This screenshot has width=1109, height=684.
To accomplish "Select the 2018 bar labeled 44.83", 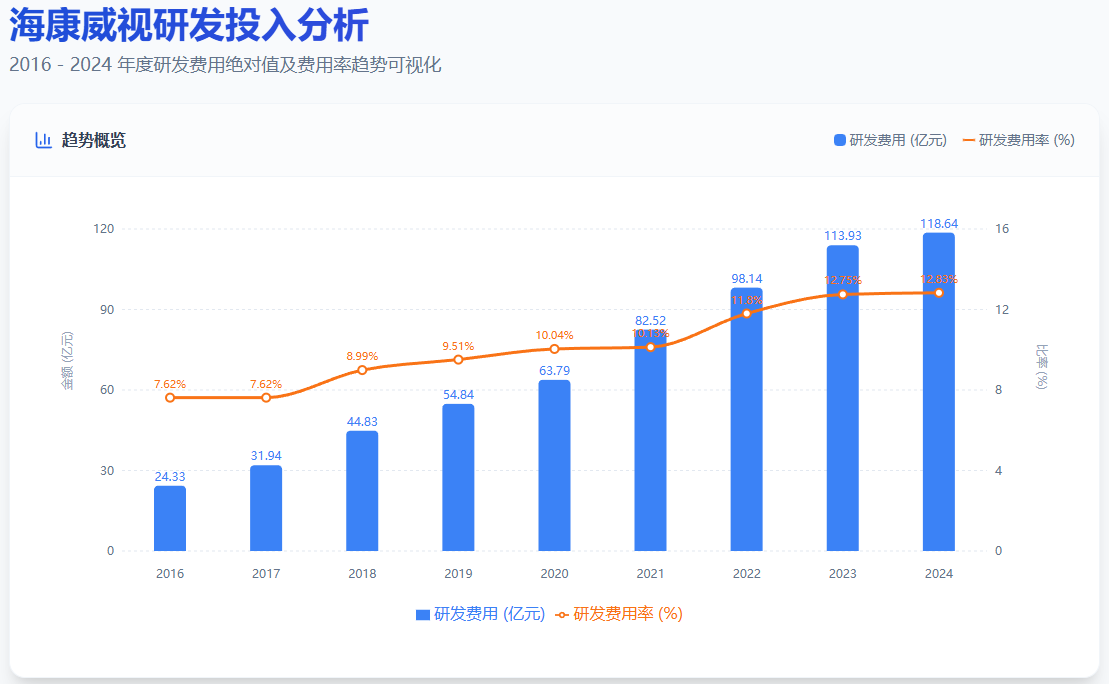I will point(362,491).
